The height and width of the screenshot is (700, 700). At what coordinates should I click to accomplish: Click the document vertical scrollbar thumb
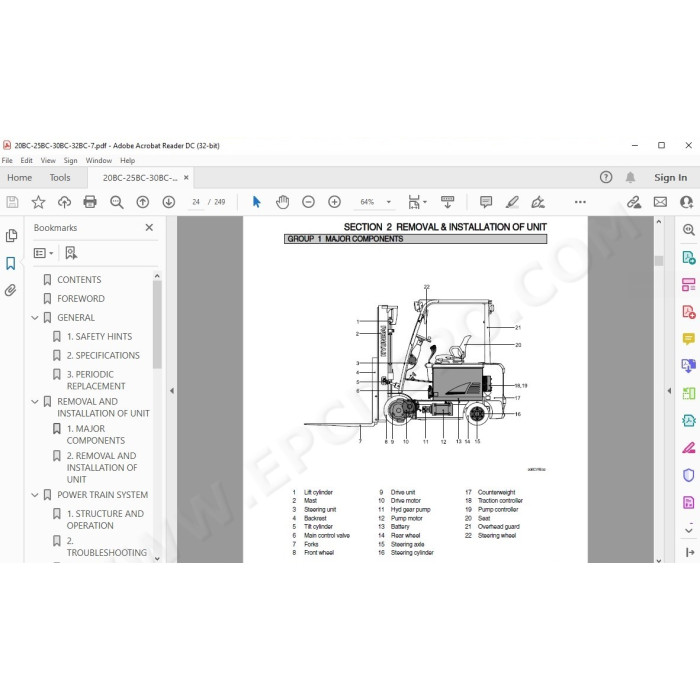click(x=659, y=261)
